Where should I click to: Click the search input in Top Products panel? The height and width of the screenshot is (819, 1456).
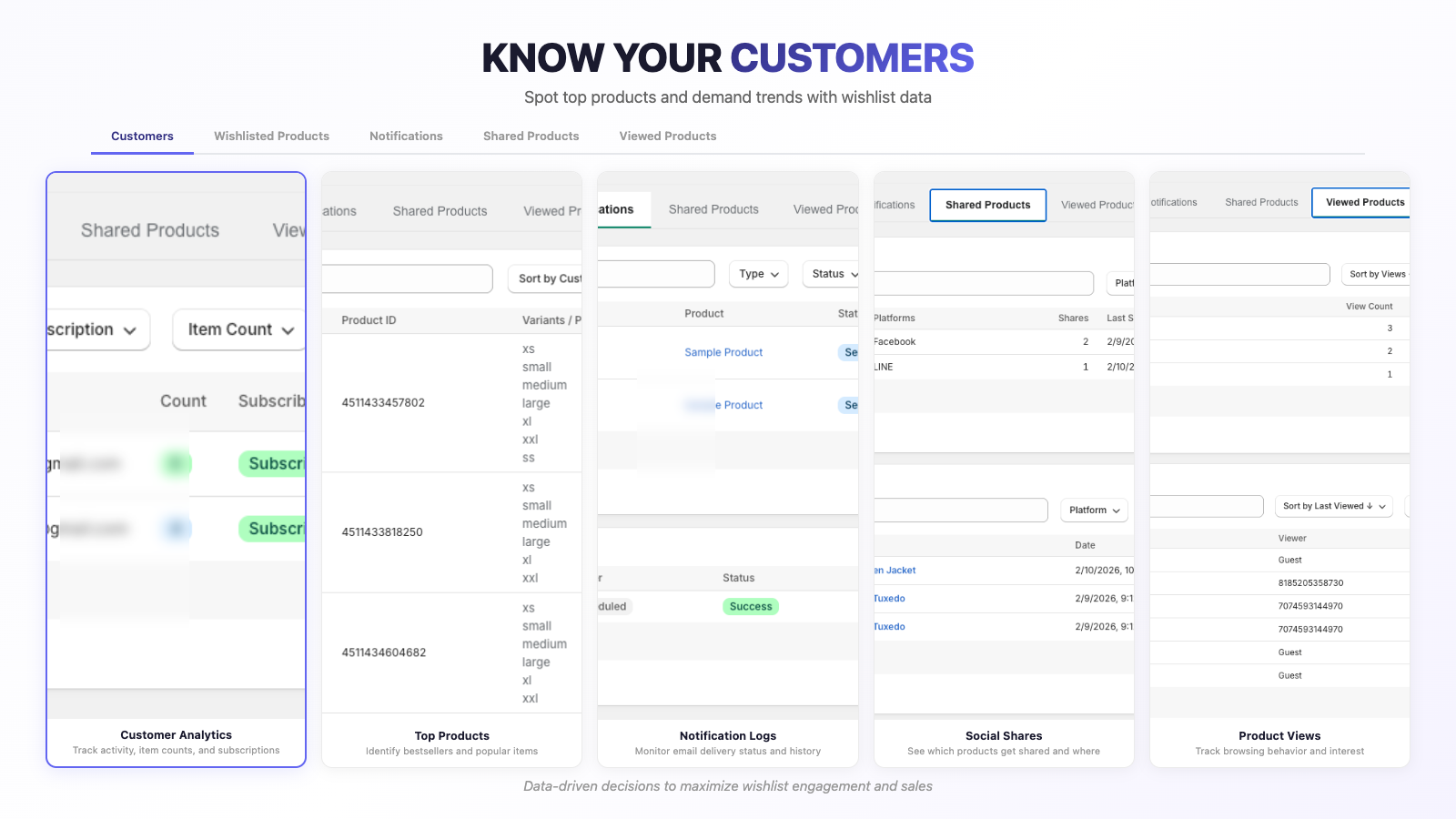(407, 278)
